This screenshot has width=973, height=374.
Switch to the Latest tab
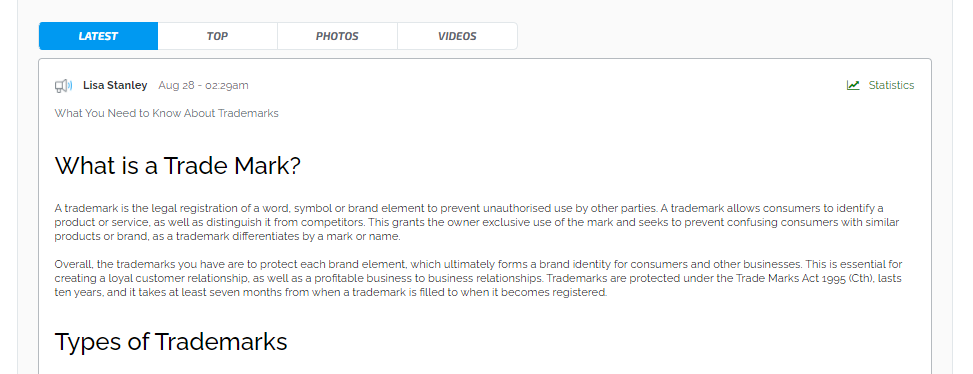[98, 36]
